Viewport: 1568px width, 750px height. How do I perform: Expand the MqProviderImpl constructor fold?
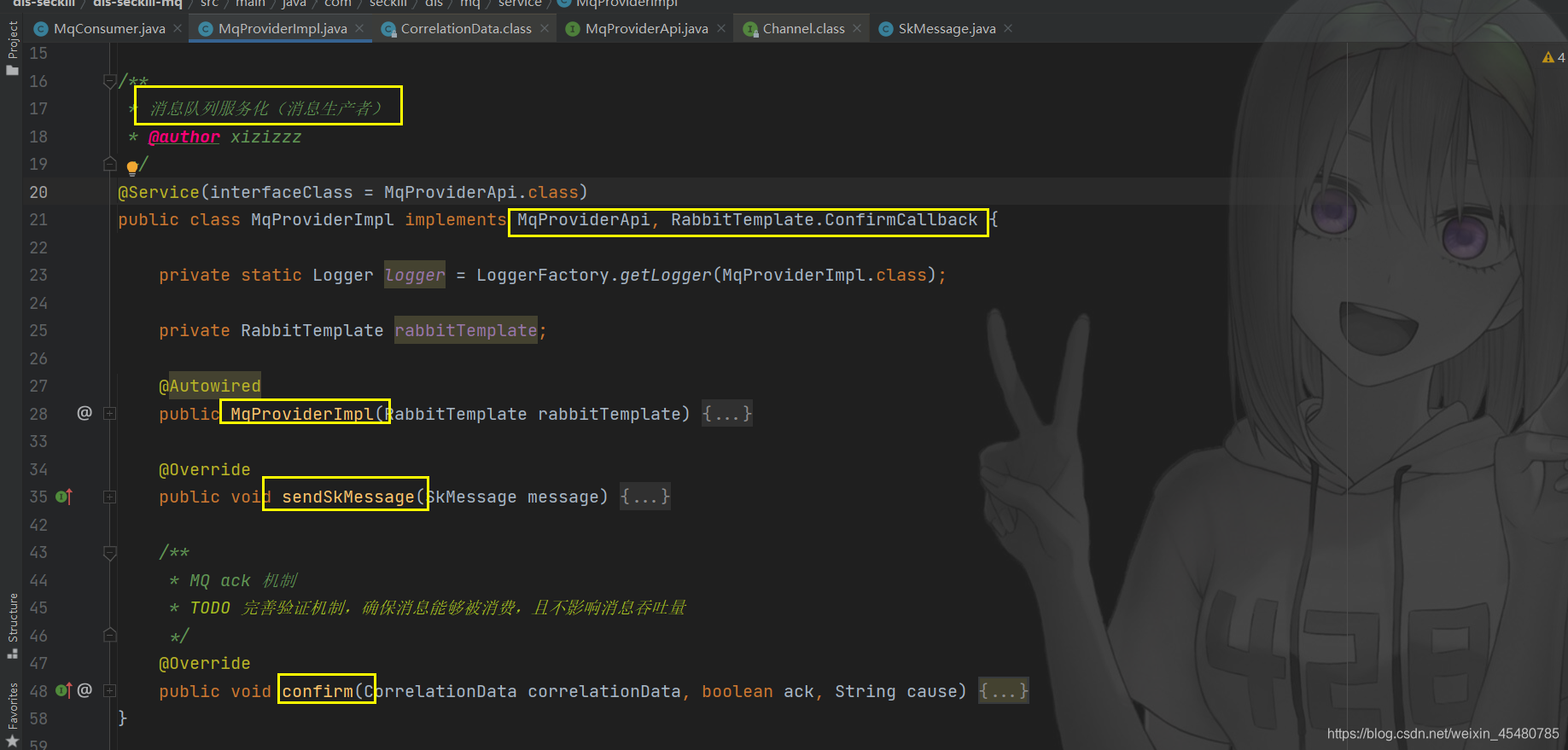tap(109, 413)
